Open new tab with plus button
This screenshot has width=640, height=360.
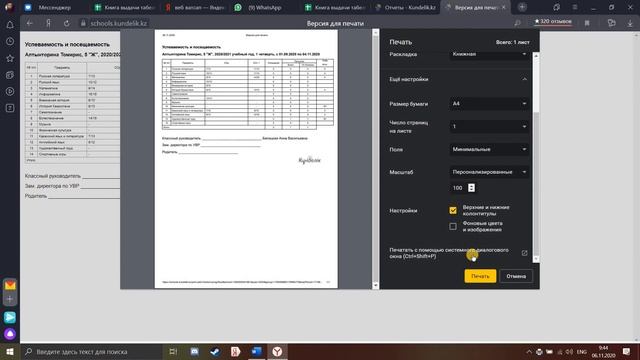click(x=522, y=7)
